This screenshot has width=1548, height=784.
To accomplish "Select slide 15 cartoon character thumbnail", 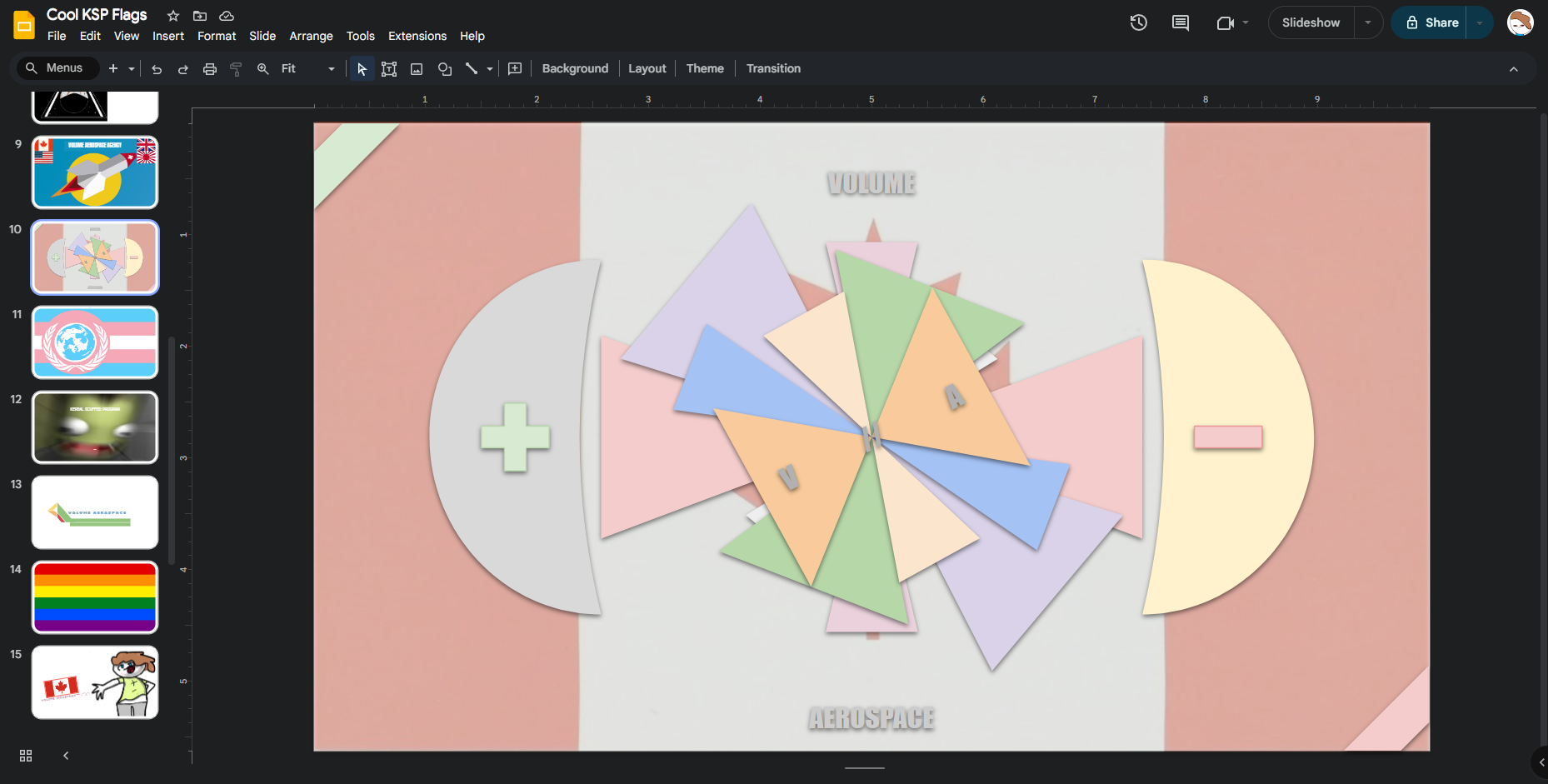I will pos(95,682).
